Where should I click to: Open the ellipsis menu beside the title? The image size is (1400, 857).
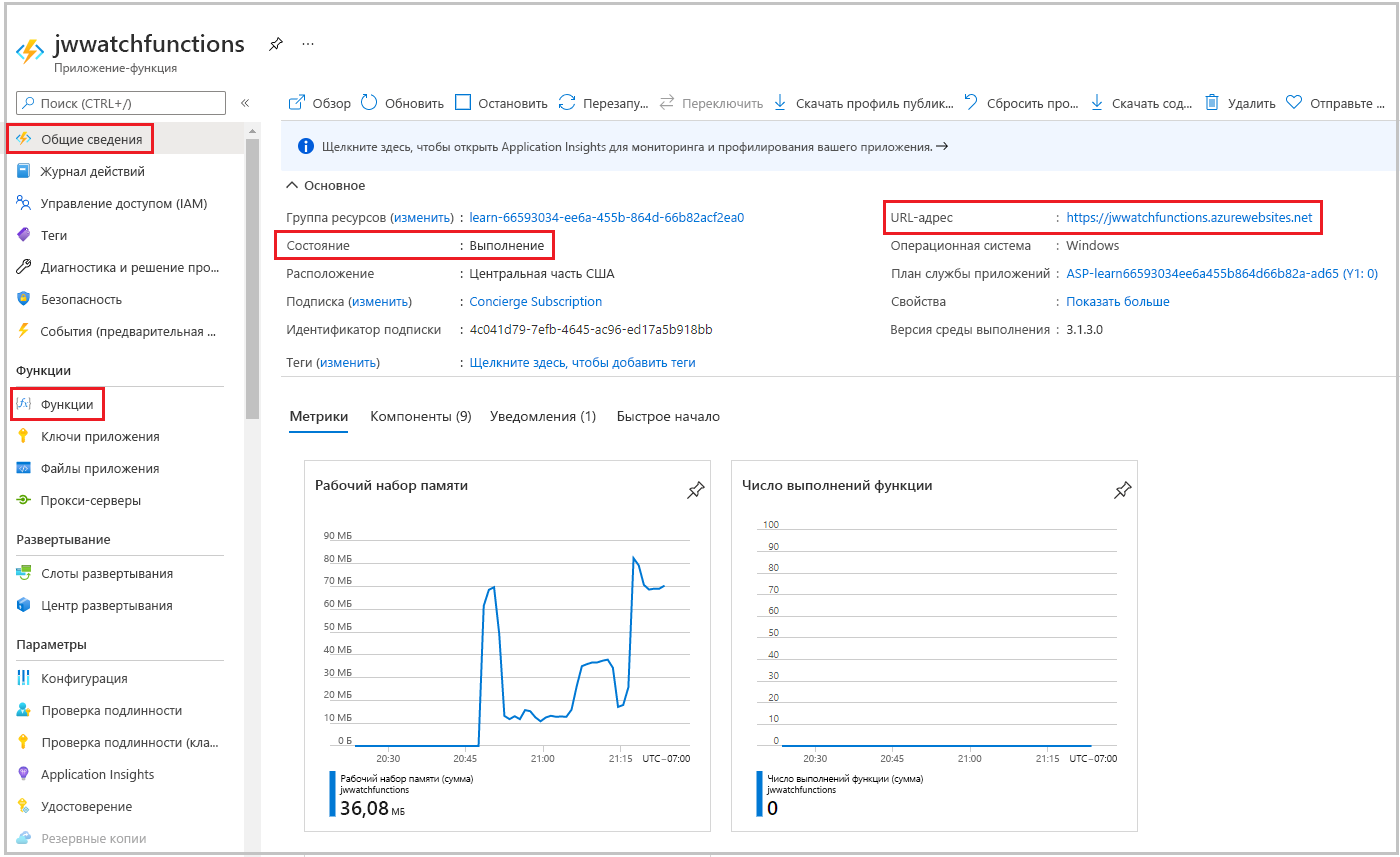coord(308,44)
